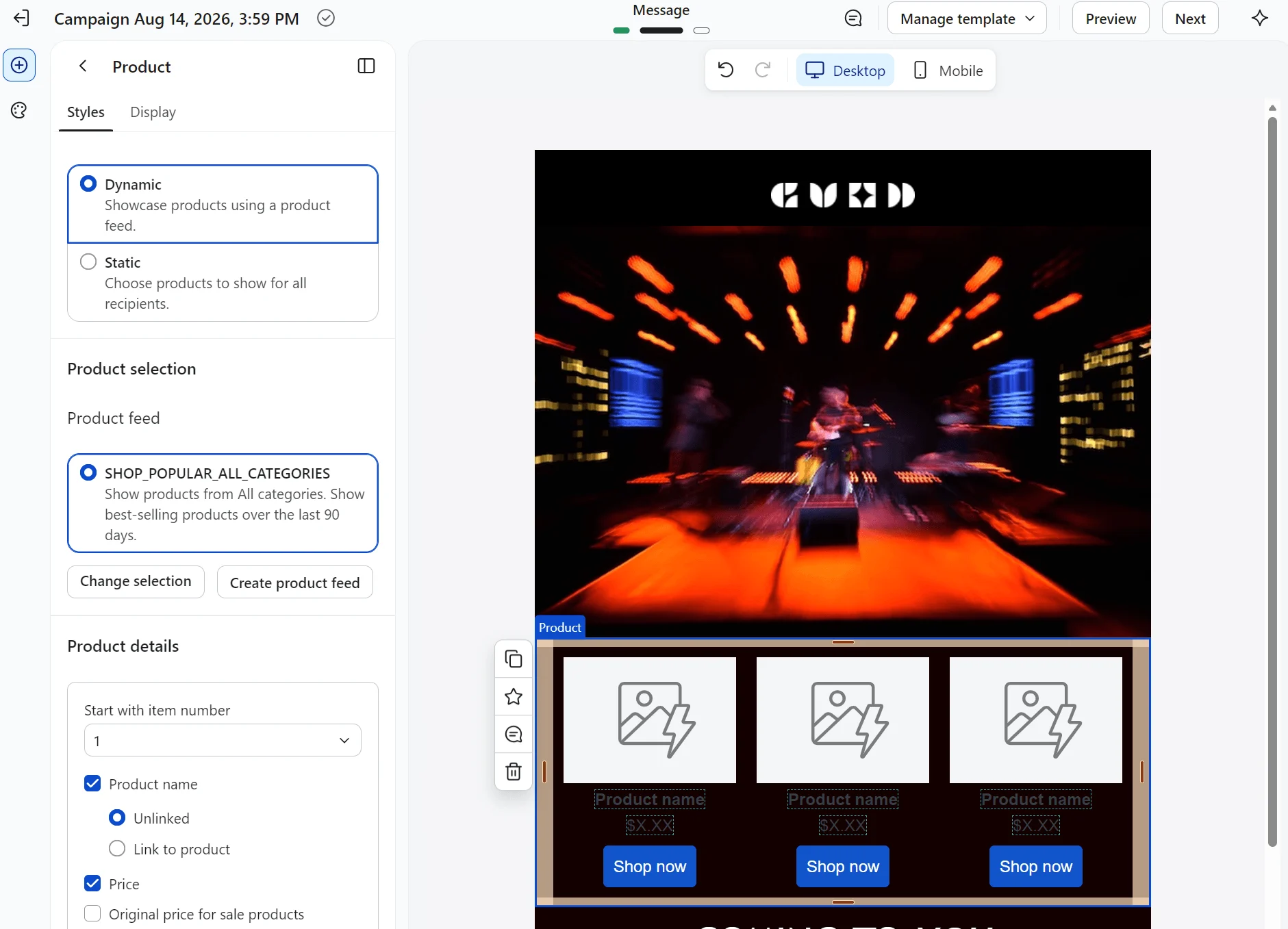Click the exit editor icon
This screenshot has height=929, width=1288.
[22, 18]
